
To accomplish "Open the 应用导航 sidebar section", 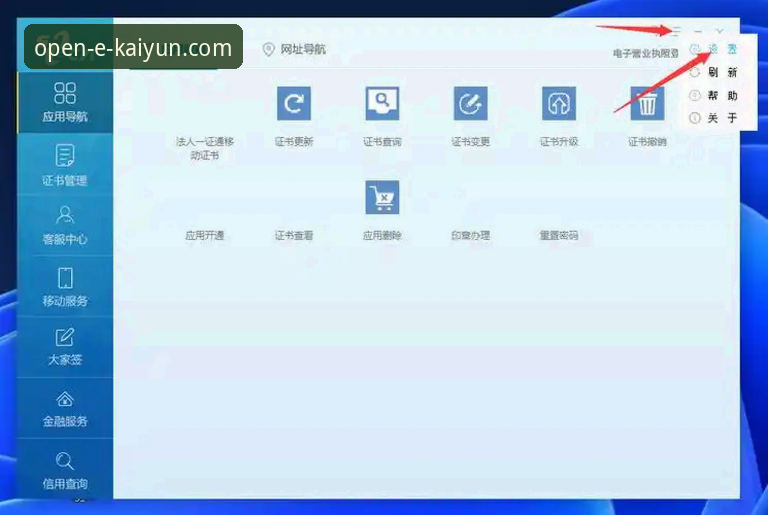I will [x=65, y=102].
